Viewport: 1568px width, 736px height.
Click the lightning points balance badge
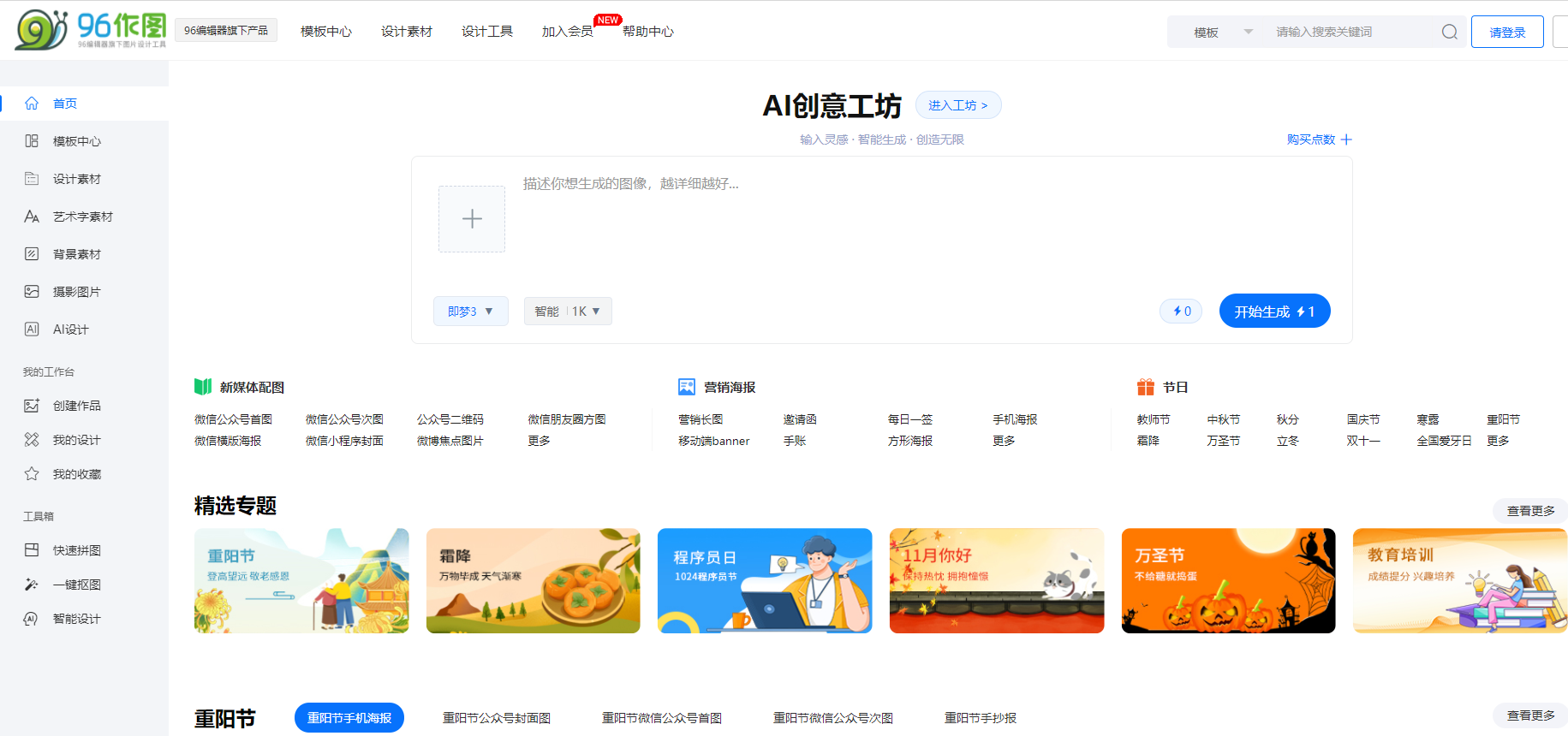coord(1181,312)
